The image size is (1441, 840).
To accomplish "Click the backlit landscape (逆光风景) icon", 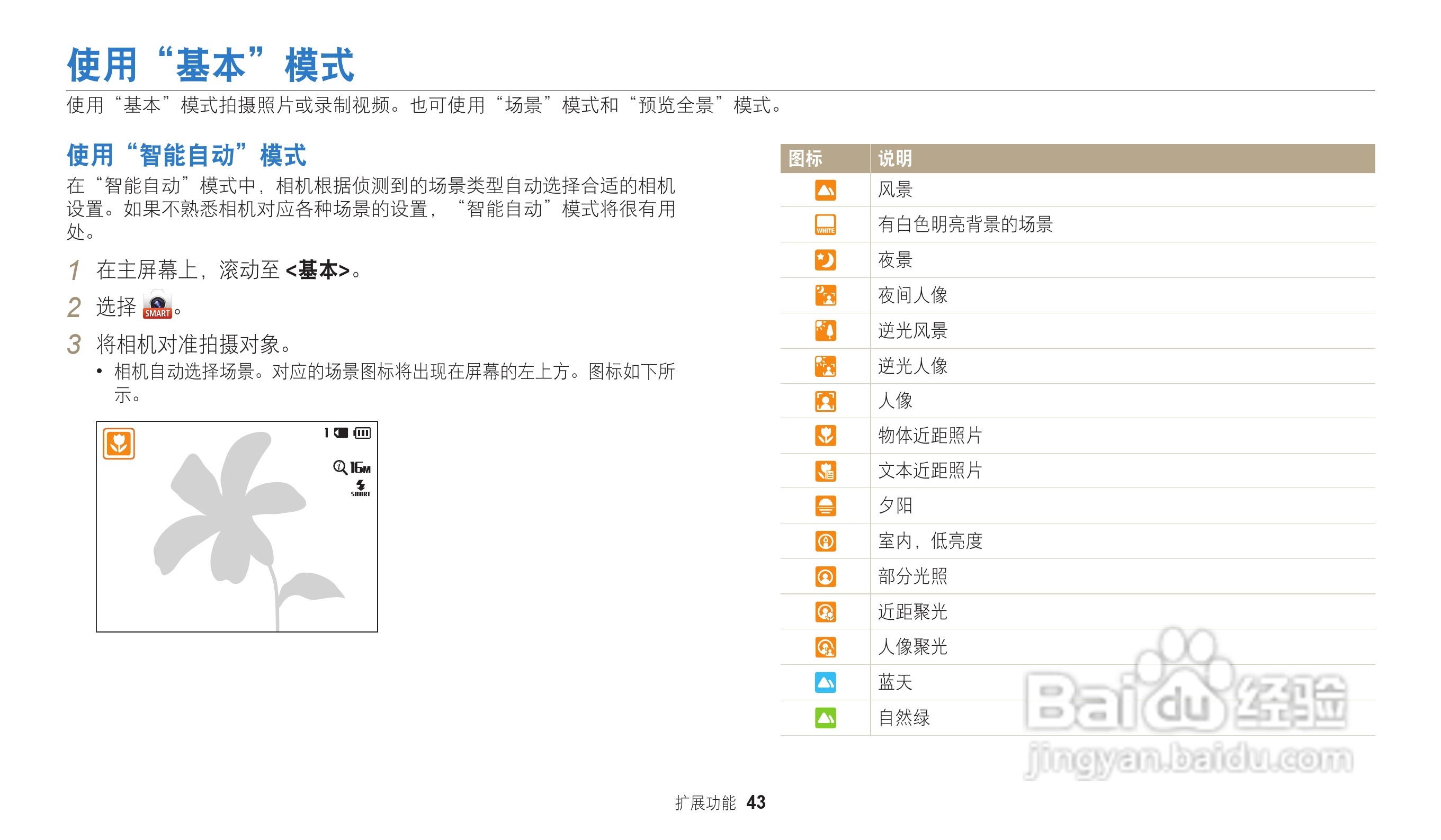I will tap(825, 331).
